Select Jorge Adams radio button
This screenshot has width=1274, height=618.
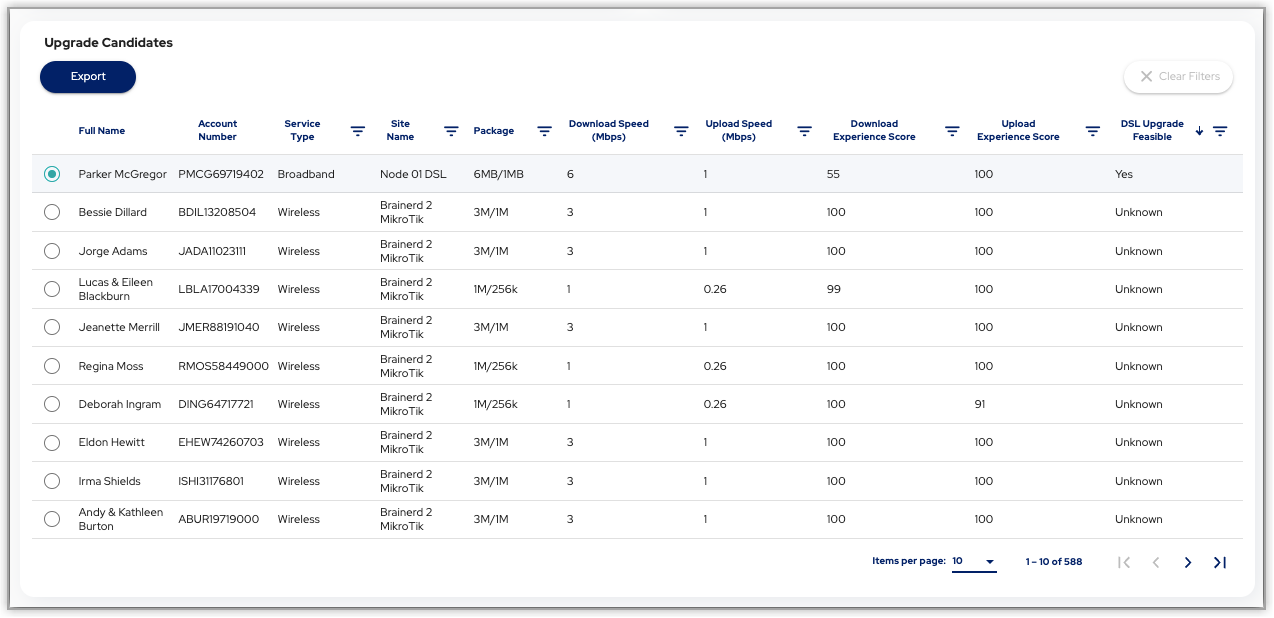pos(52,251)
